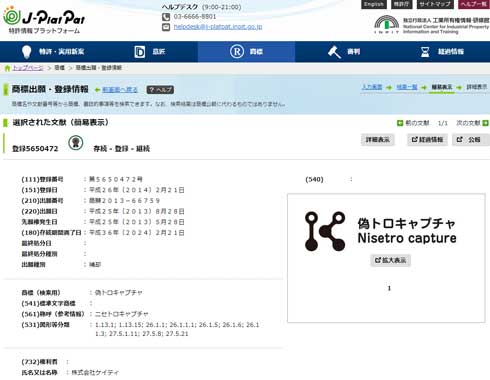
Task: Select the 簡易表示 step tab
Action: click(x=442, y=87)
